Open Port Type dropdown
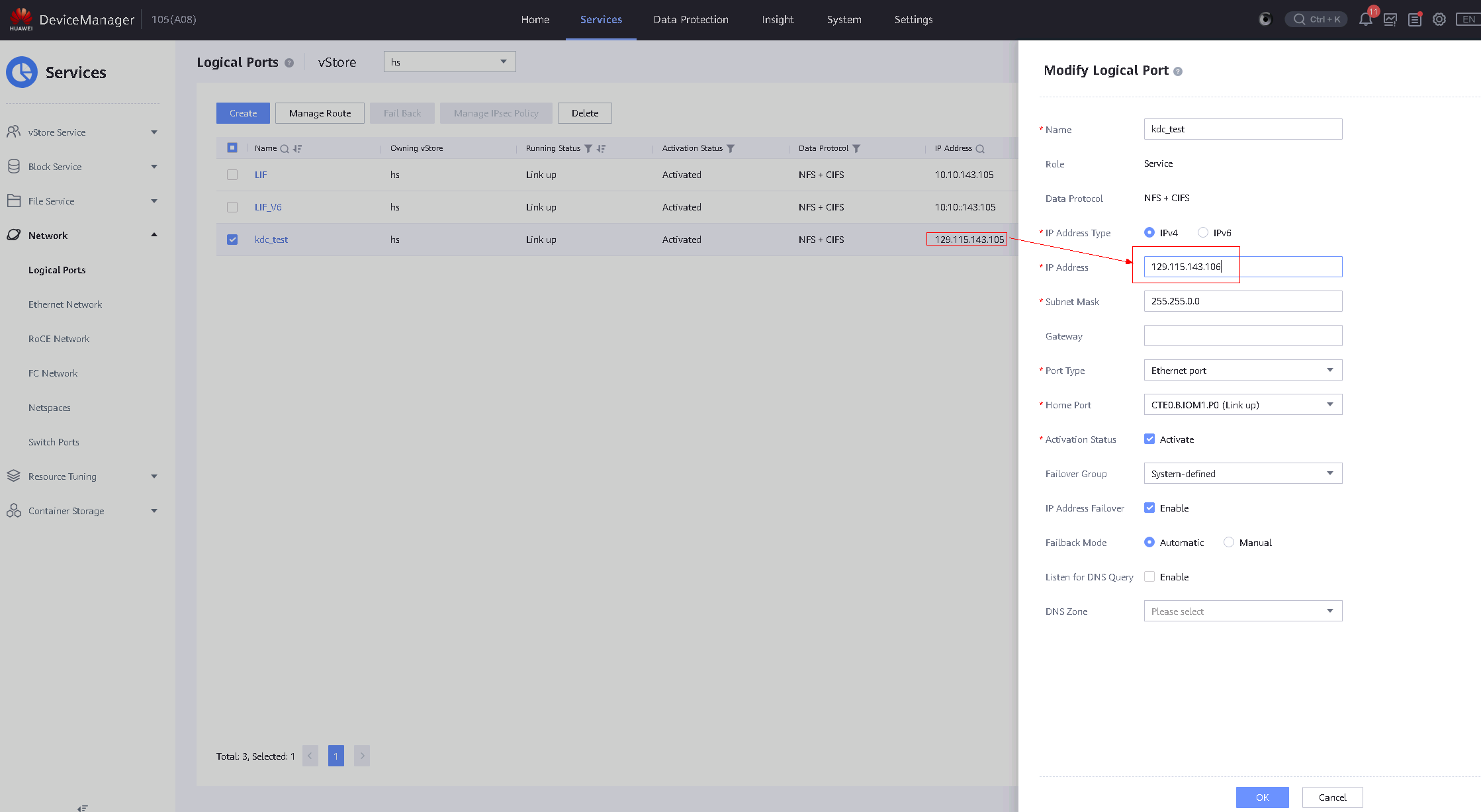The image size is (1481, 812). (x=1243, y=370)
